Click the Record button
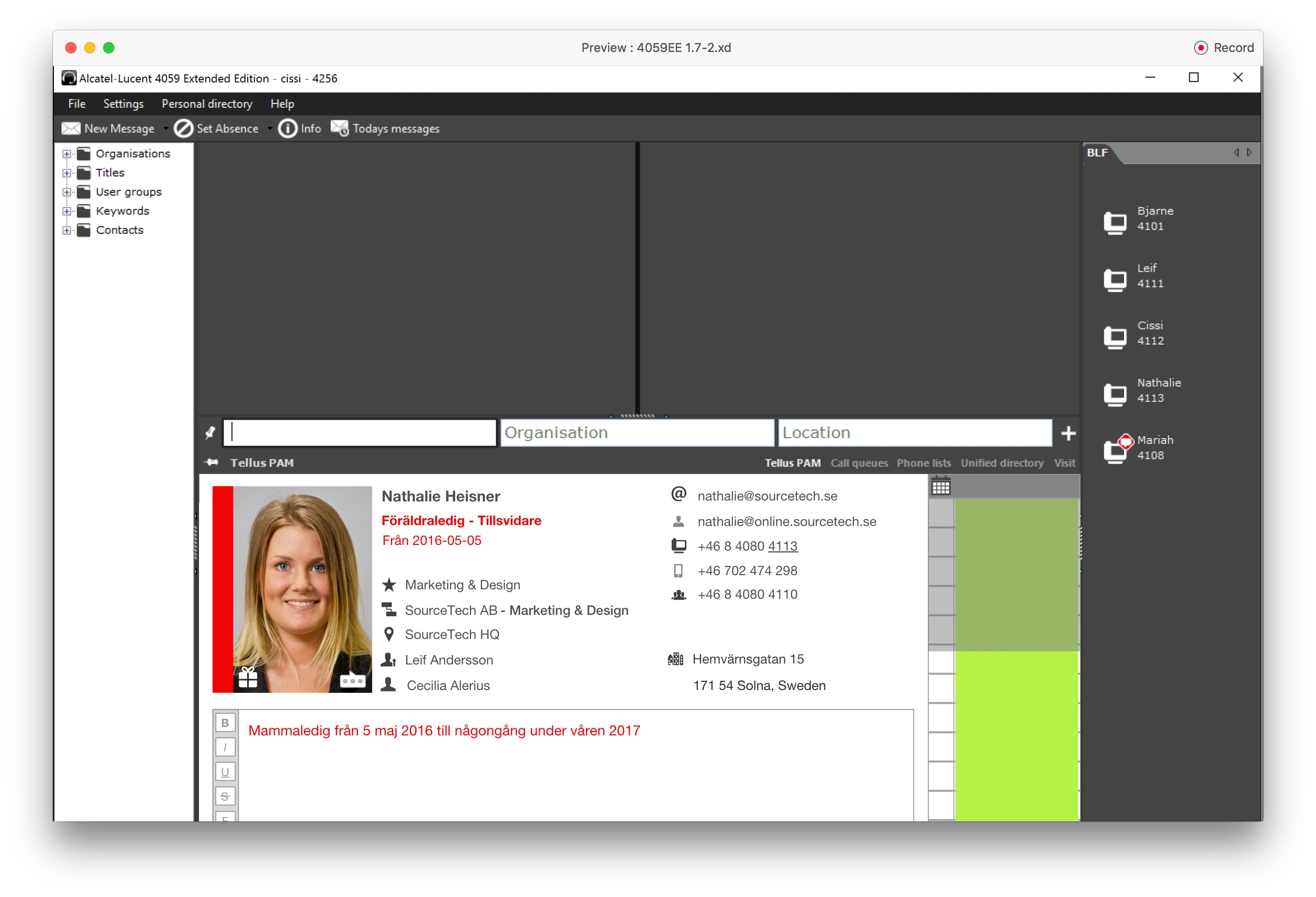Image resolution: width=1316 pixels, height=897 pixels. click(x=1223, y=48)
